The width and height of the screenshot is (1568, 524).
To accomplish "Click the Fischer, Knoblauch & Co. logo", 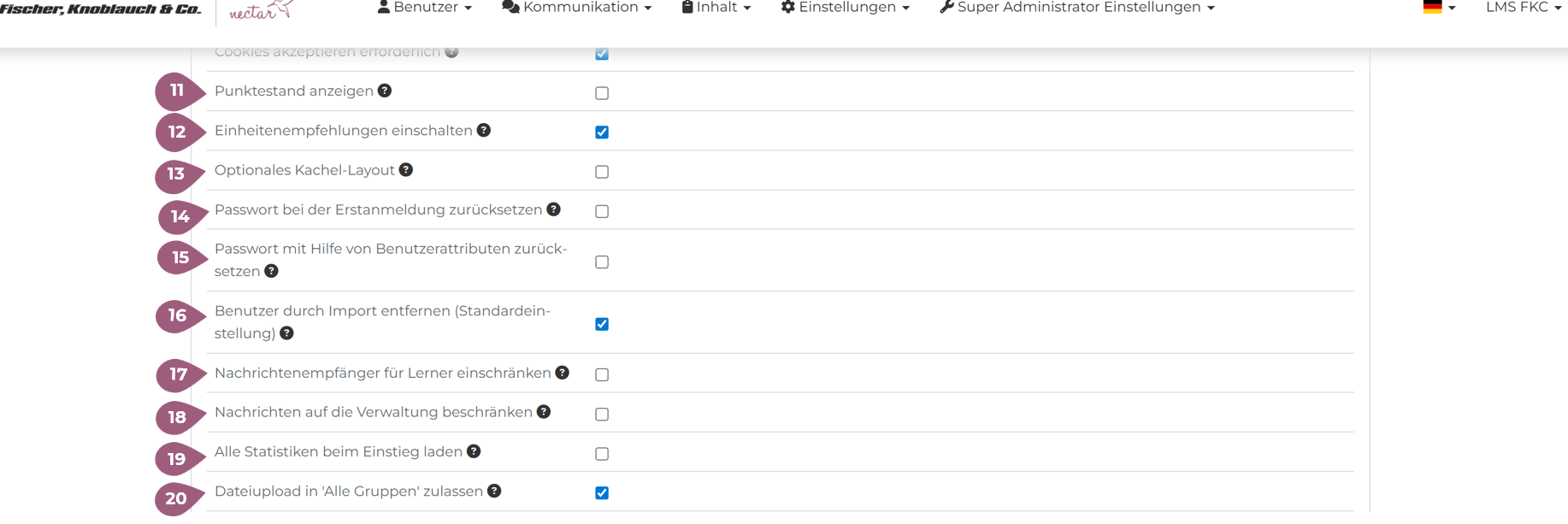I will [x=101, y=9].
